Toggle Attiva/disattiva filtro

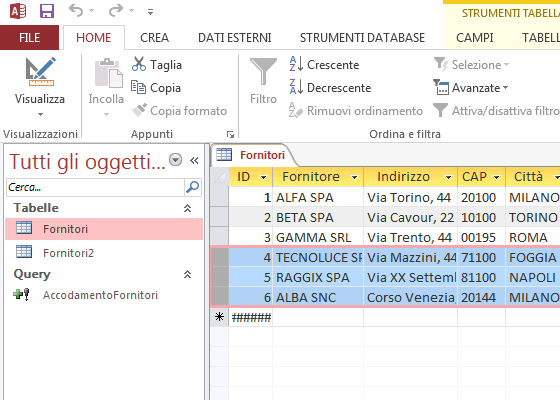(496, 111)
